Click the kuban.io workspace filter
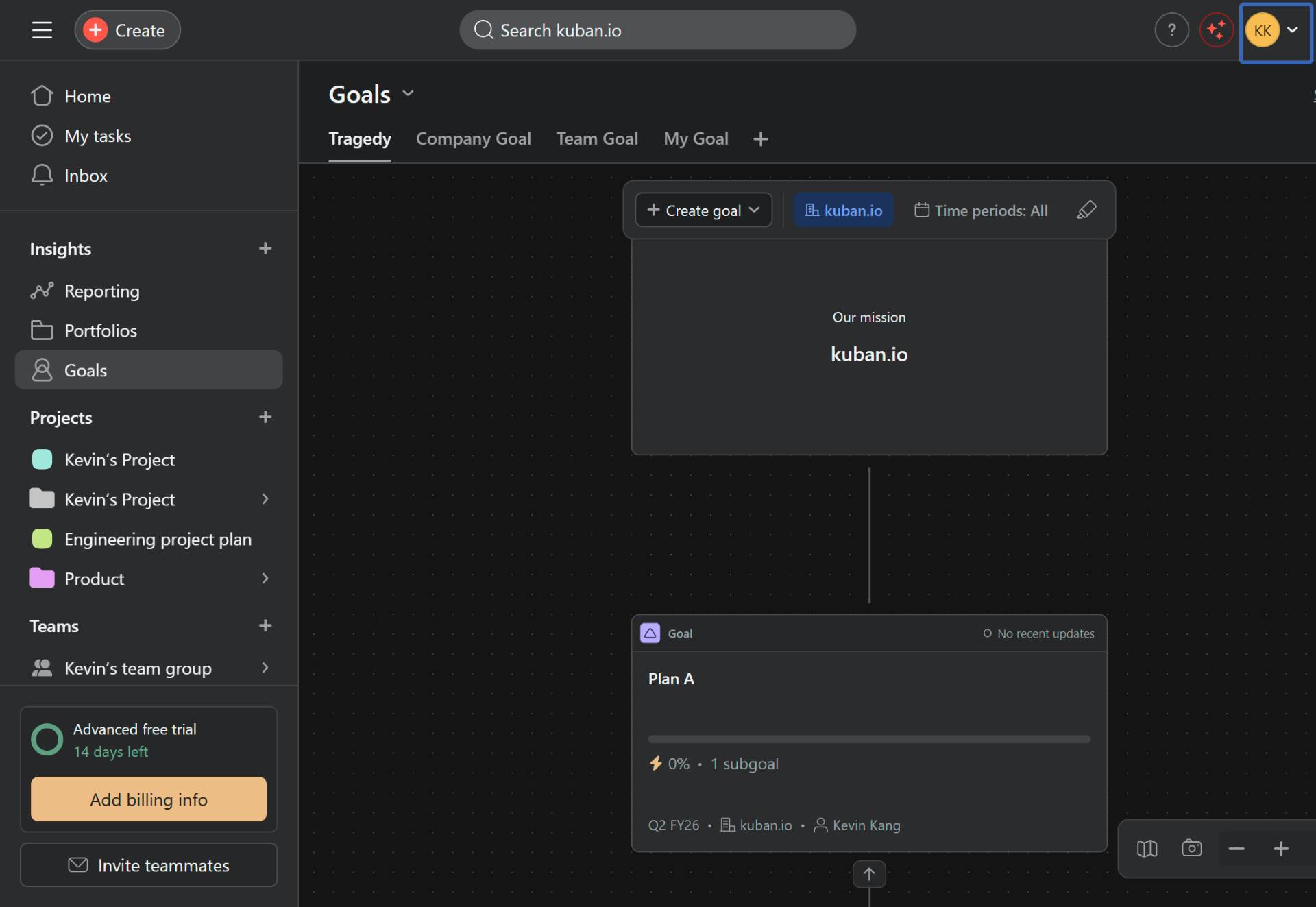1316x907 pixels. click(843, 210)
